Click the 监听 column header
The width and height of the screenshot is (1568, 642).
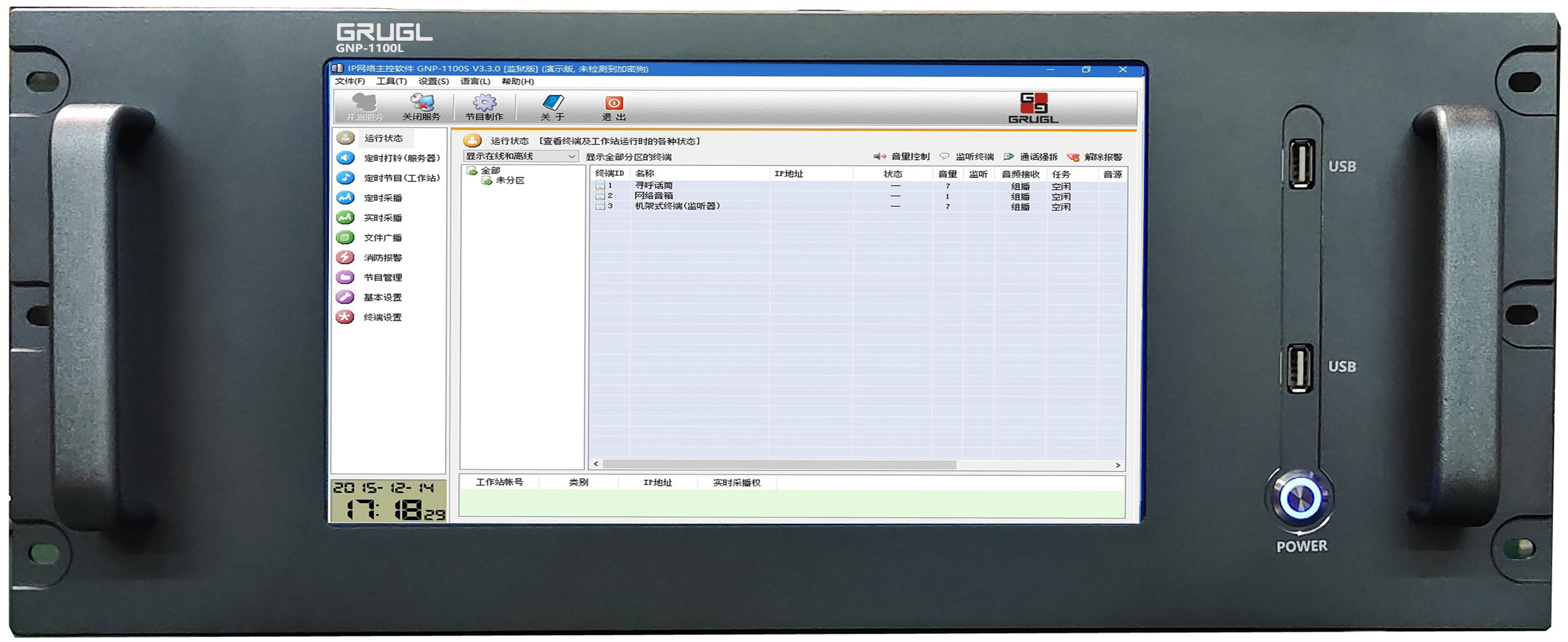[979, 173]
